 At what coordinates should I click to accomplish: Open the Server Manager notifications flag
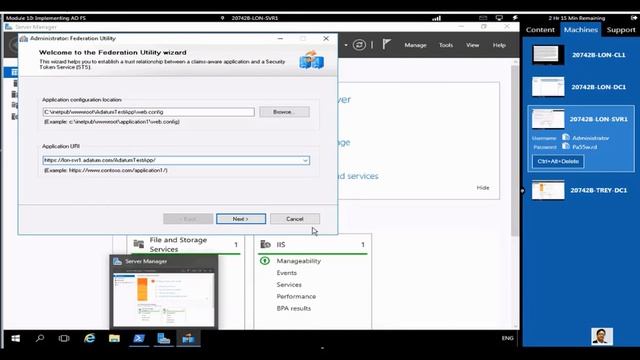(x=386, y=44)
